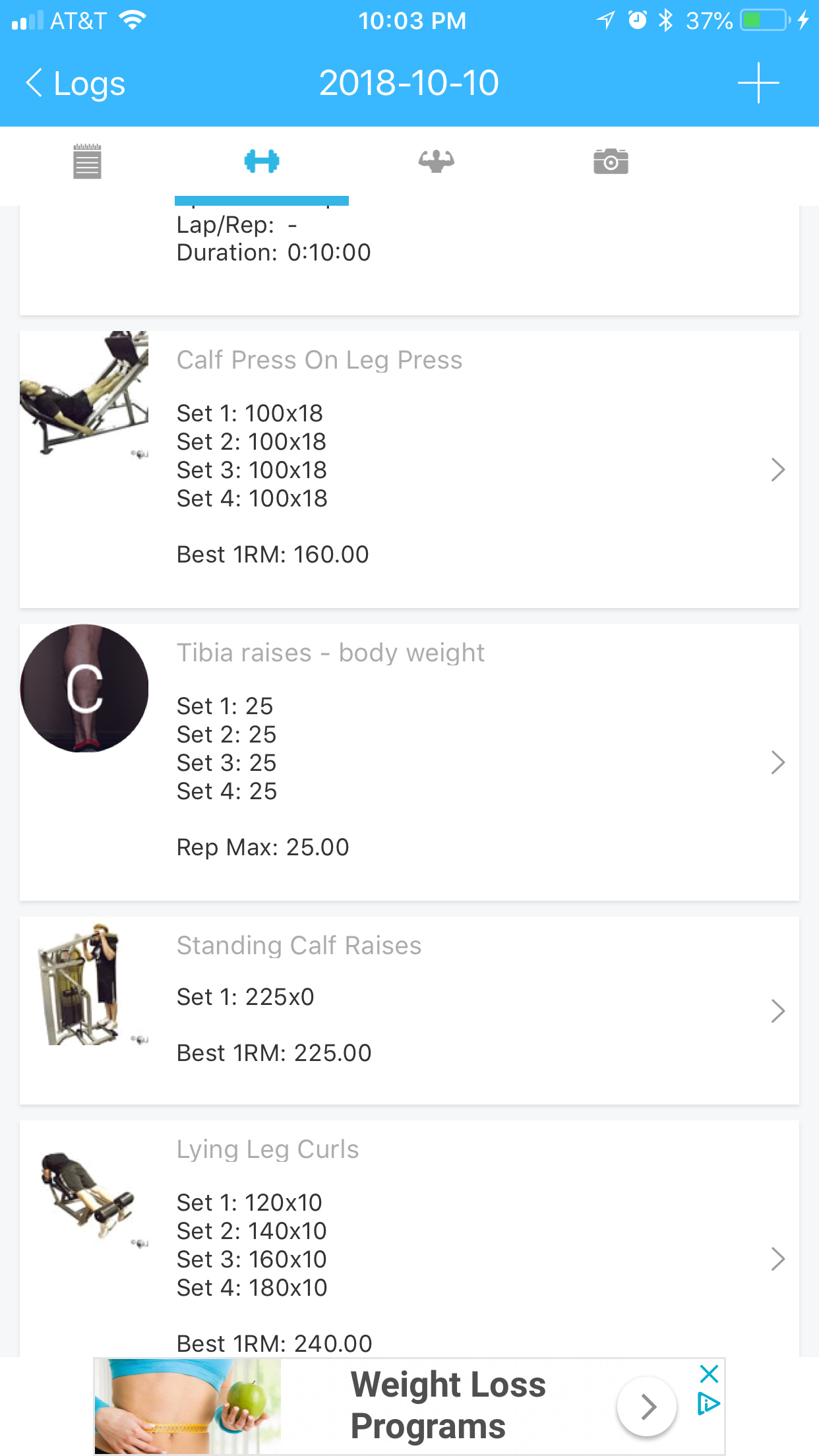Tap the Tibia raises circular image

(x=84, y=688)
